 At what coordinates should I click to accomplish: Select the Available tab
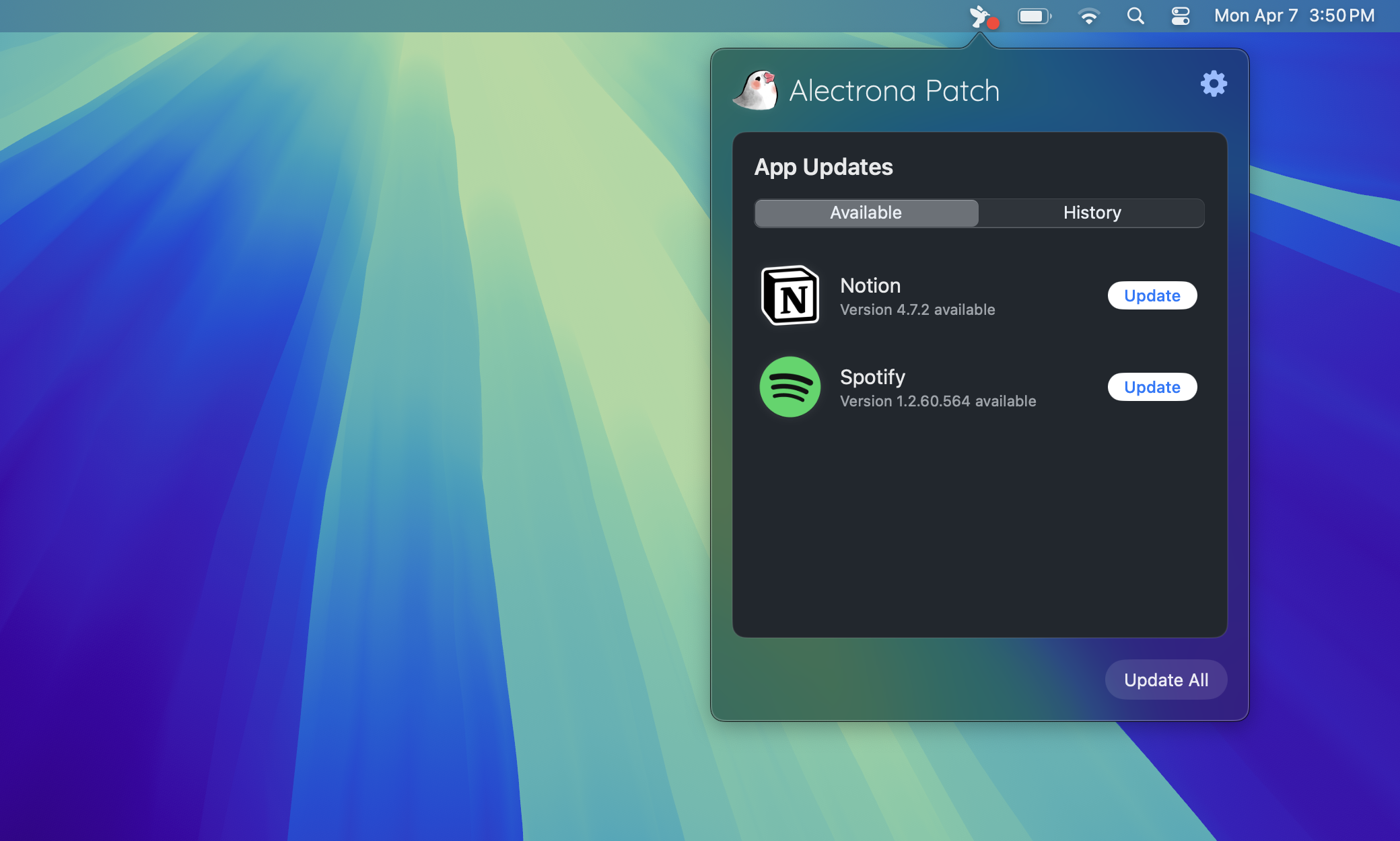[866, 213]
